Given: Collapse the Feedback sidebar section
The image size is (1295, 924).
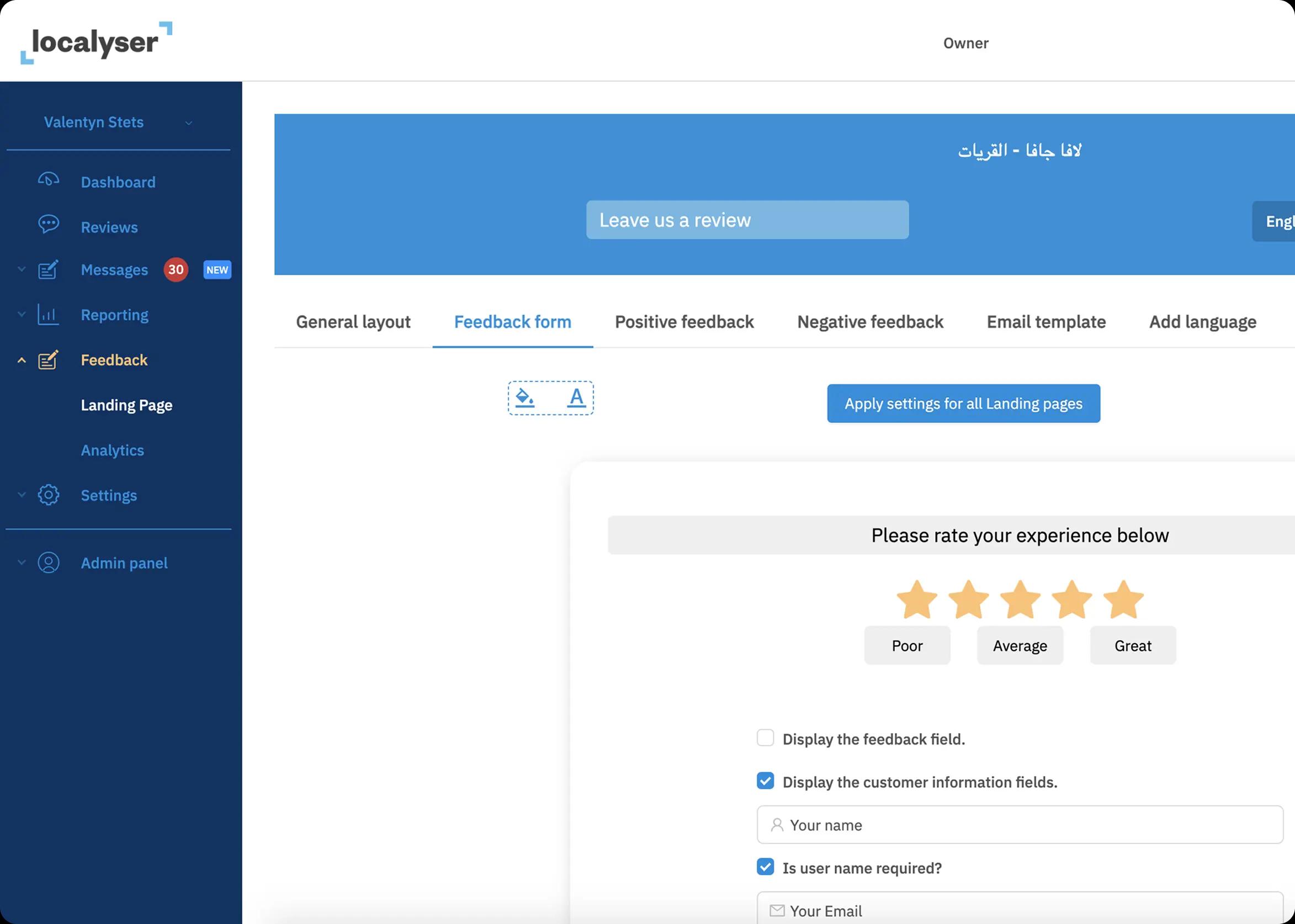Looking at the screenshot, I should pyautogui.click(x=22, y=360).
